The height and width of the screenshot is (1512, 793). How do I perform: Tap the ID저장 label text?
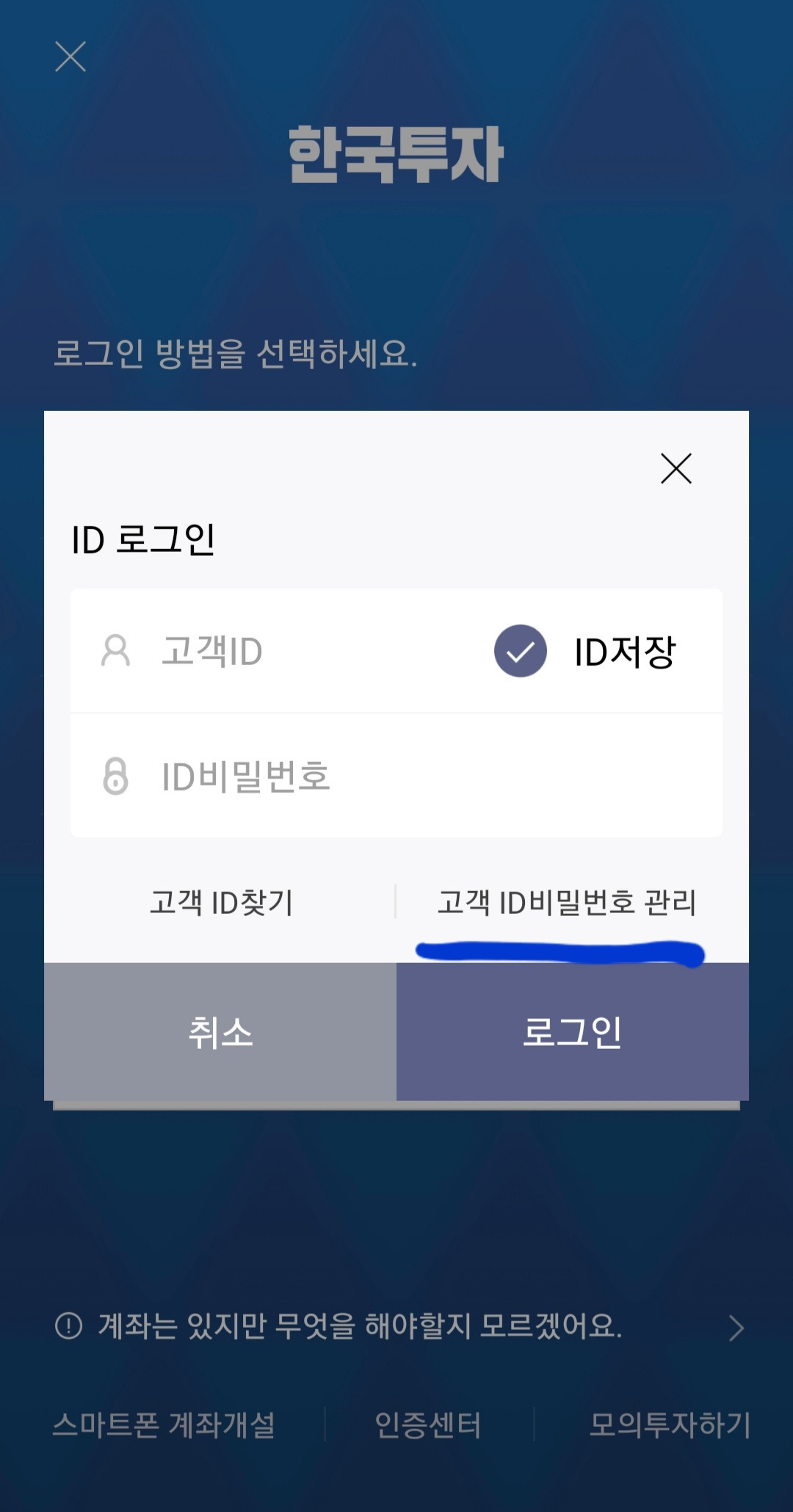click(x=624, y=652)
